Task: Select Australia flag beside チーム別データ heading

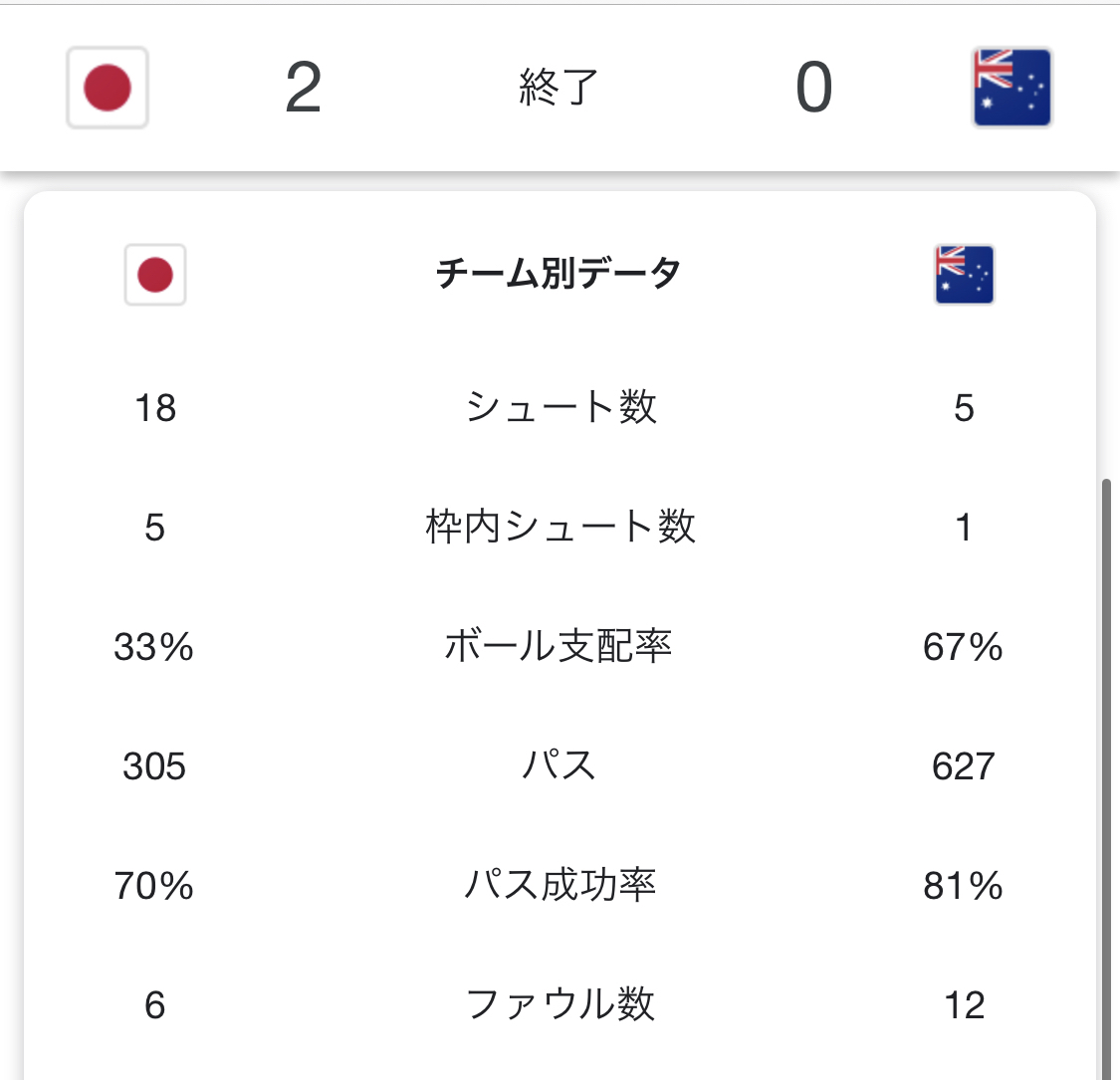Action: (x=964, y=274)
